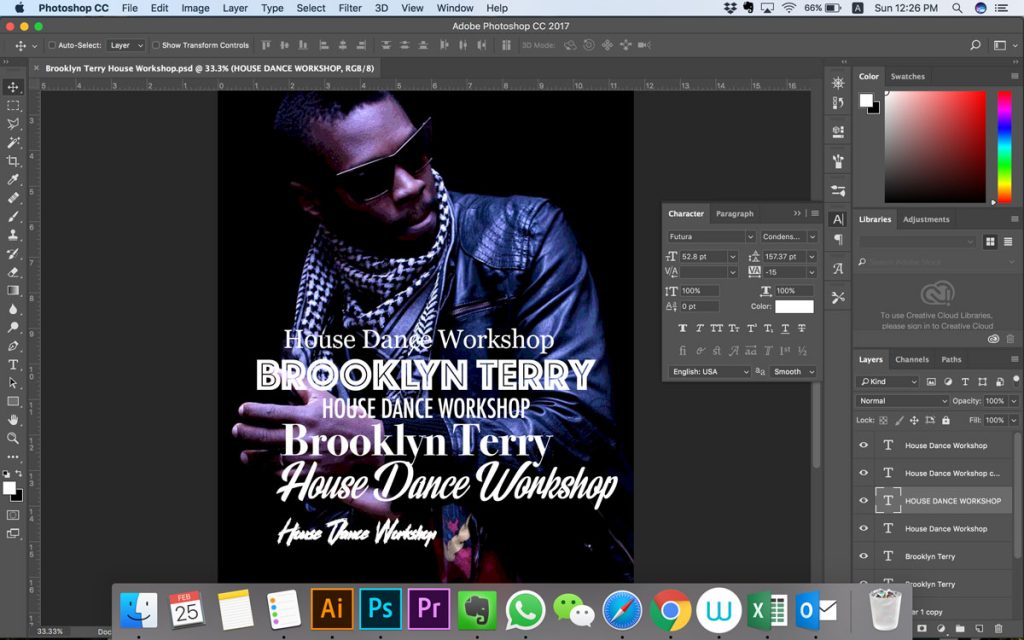
Task: Click the lock all layer icon
Action: tap(946, 420)
